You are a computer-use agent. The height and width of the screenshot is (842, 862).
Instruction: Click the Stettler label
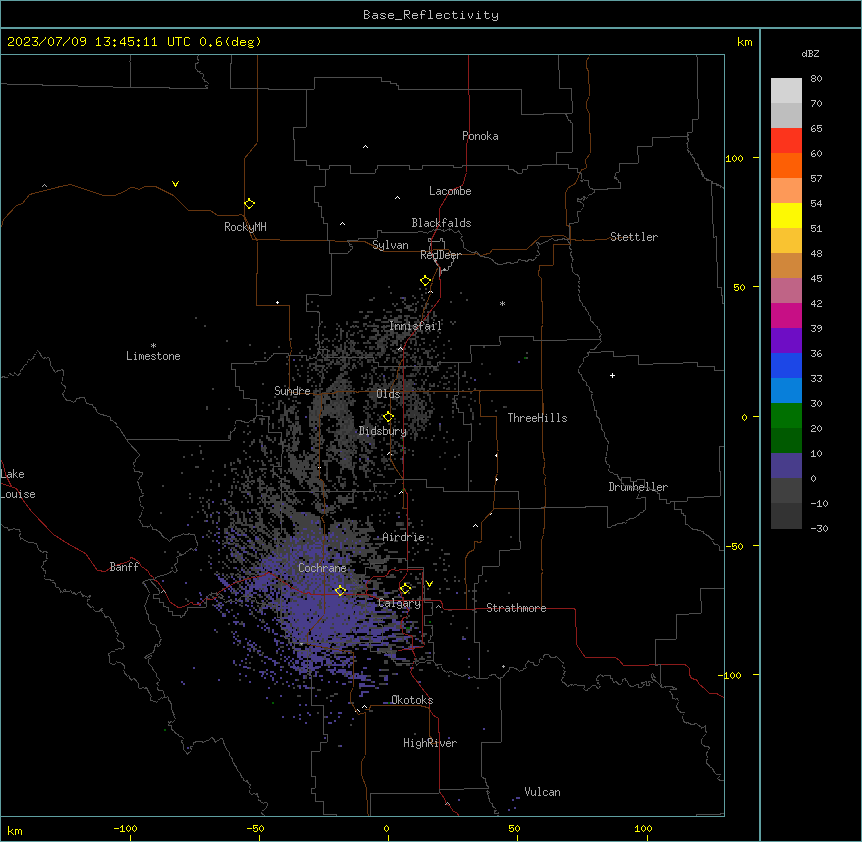(x=634, y=237)
